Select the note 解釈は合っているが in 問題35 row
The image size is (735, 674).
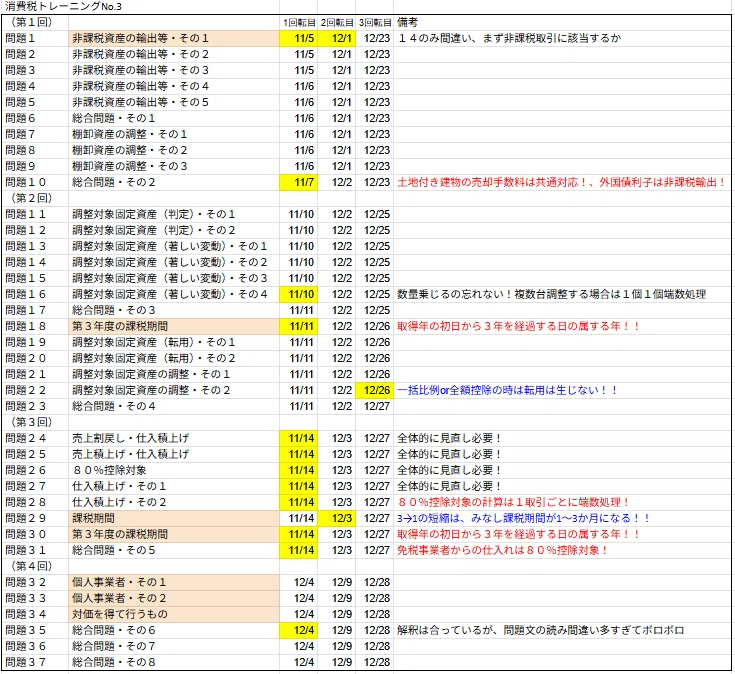tap(540, 630)
